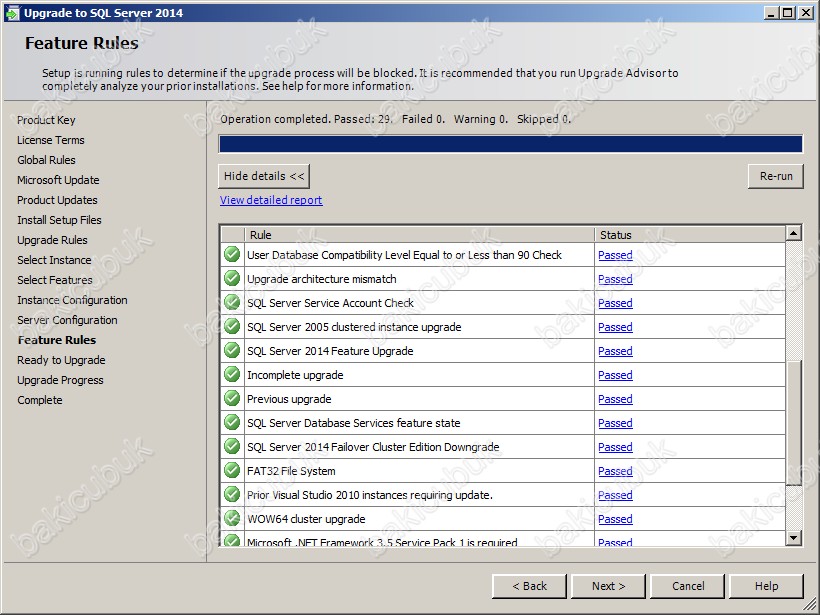The height and width of the screenshot is (615, 820).
Task: Open Help for the Feature Rules page
Action: tap(766, 586)
